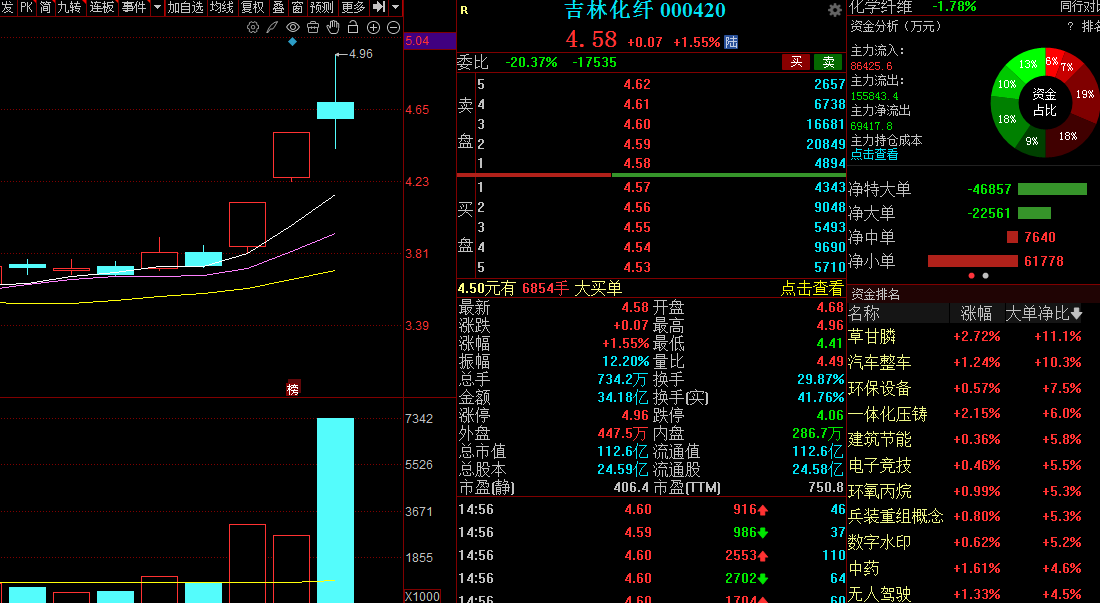Sort by 涨幅 column header
This screenshot has width=1100, height=603.
[976, 313]
